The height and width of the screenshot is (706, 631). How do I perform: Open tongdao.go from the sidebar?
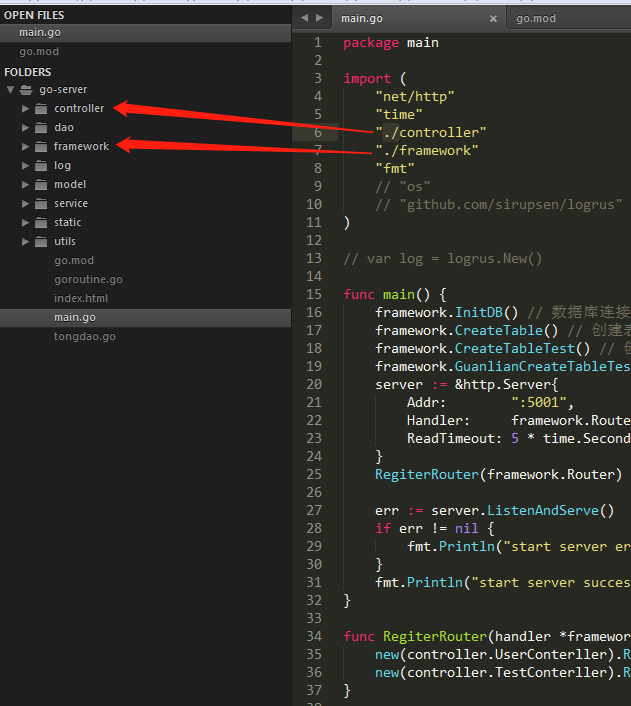[x=84, y=336]
